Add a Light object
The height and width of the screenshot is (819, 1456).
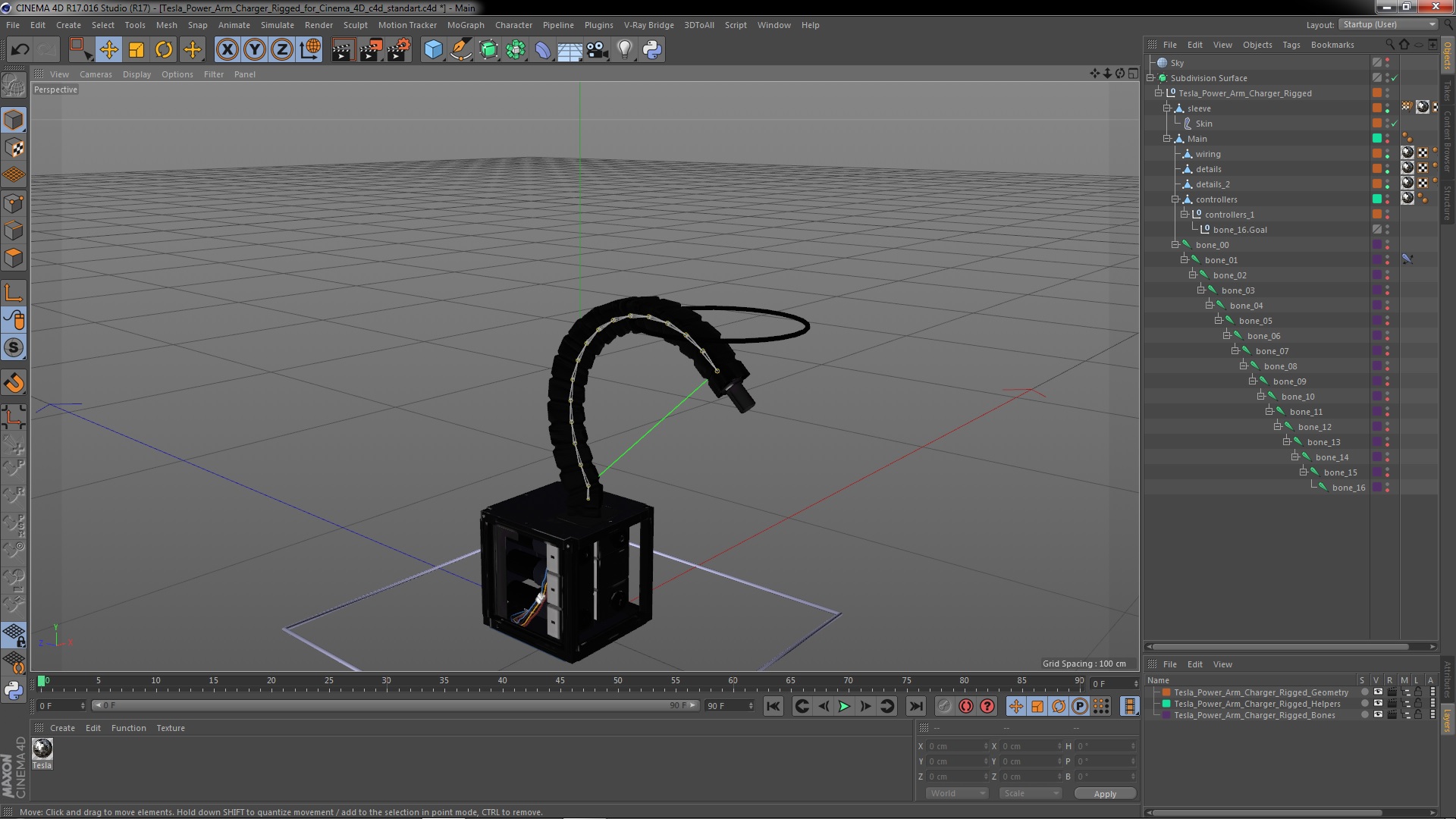[625, 50]
